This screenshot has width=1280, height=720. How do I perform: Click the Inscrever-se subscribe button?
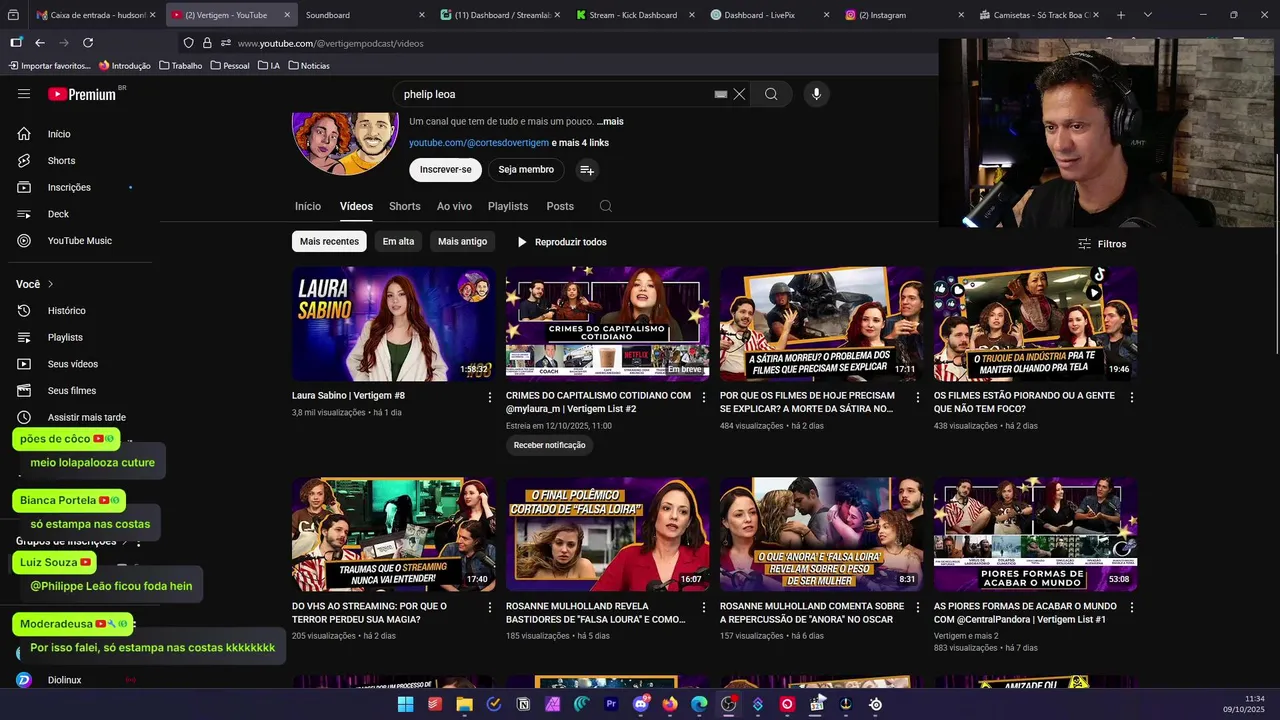coord(445,170)
